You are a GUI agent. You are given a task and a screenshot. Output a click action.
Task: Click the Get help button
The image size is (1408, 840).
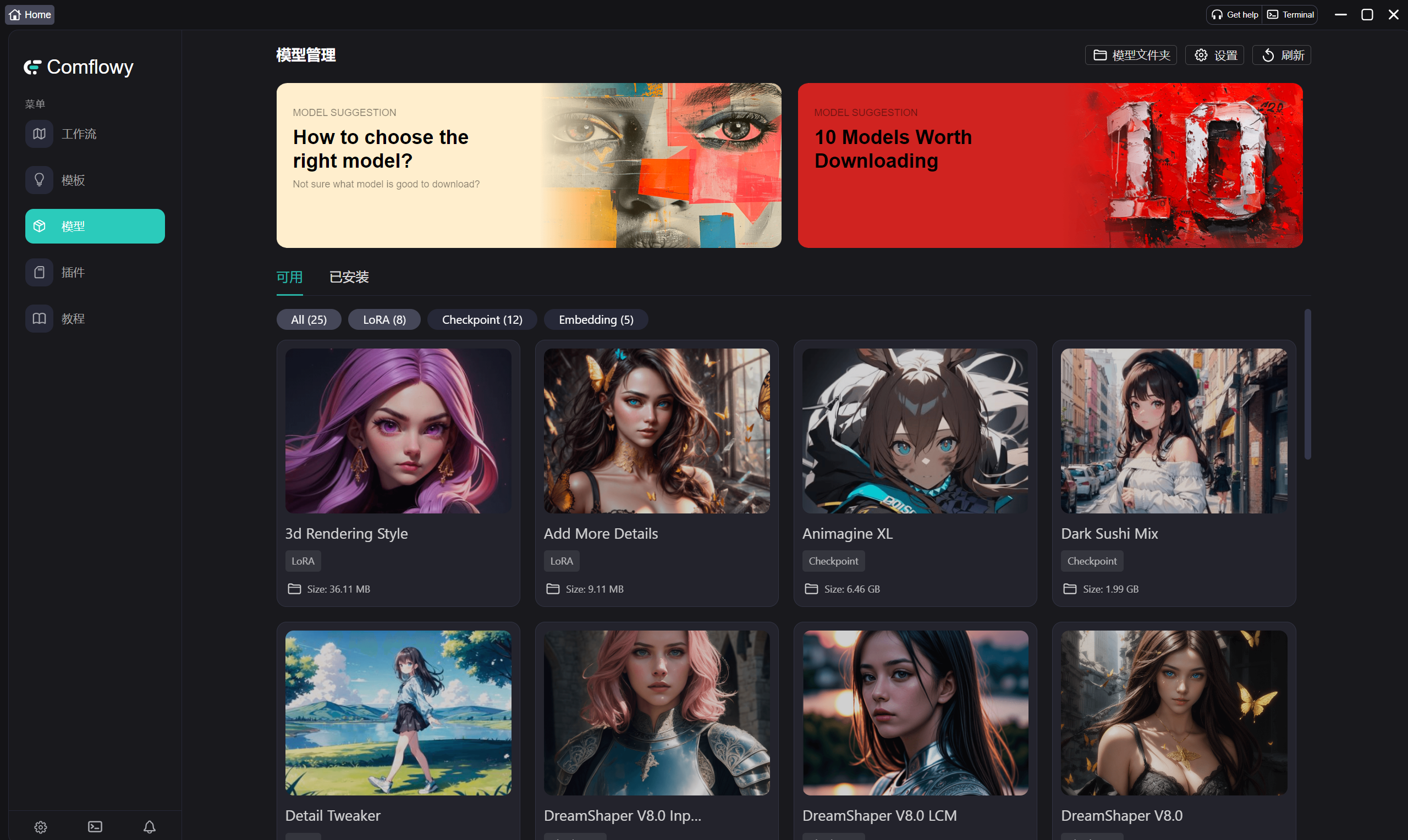pos(1235,15)
